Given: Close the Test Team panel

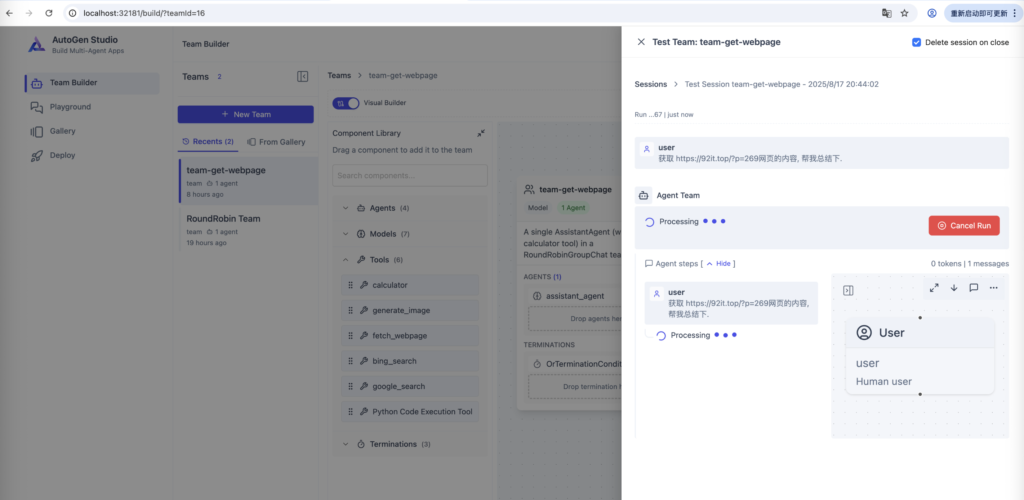Looking at the screenshot, I should [641, 42].
